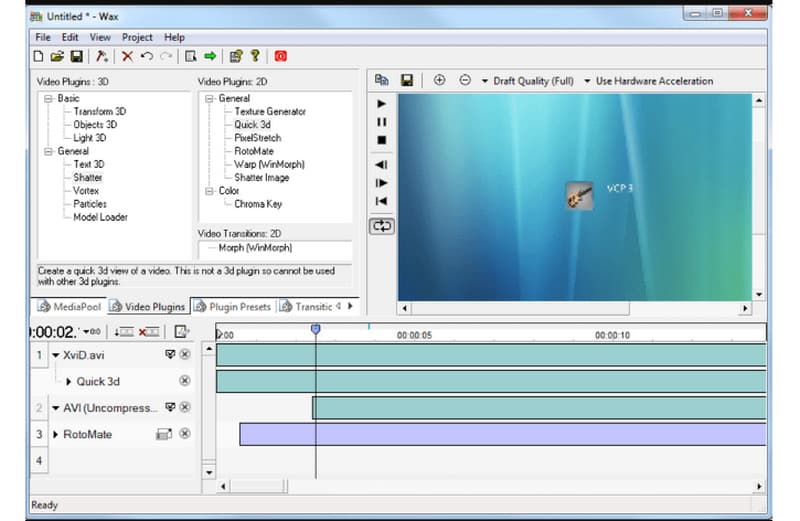800x521 pixels.
Task: Switch to the Plugin Presets tab
Action: [x=233, y=307]
